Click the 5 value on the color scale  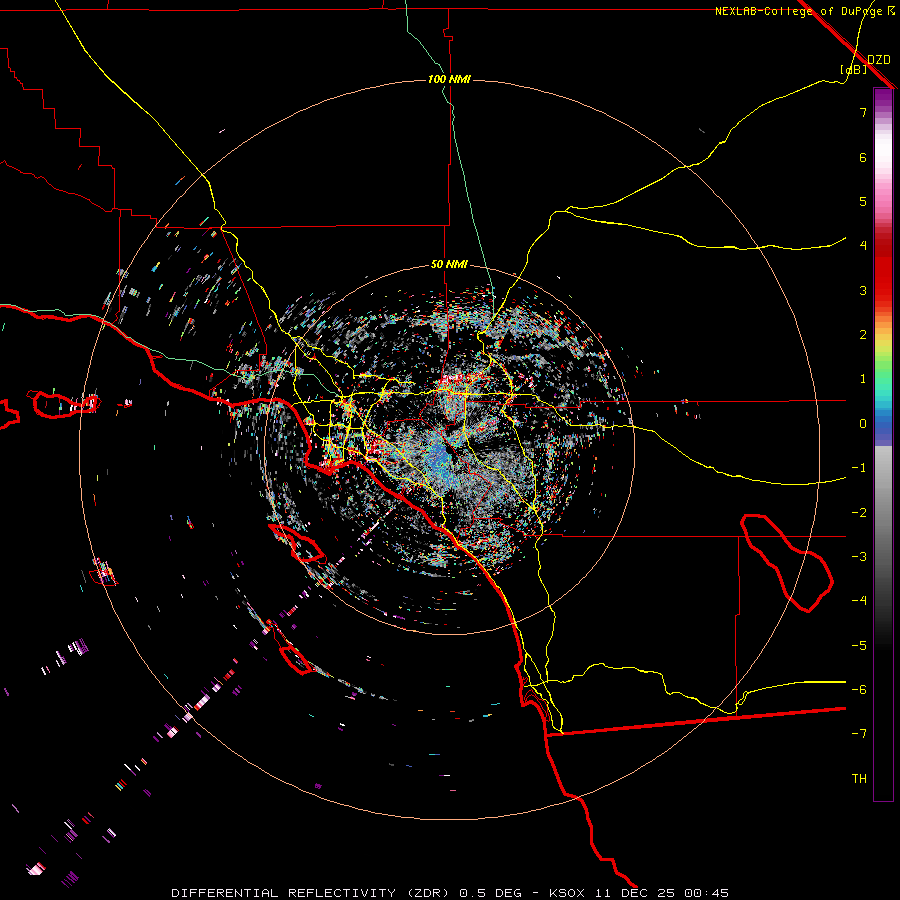click(x=863, y=201)
